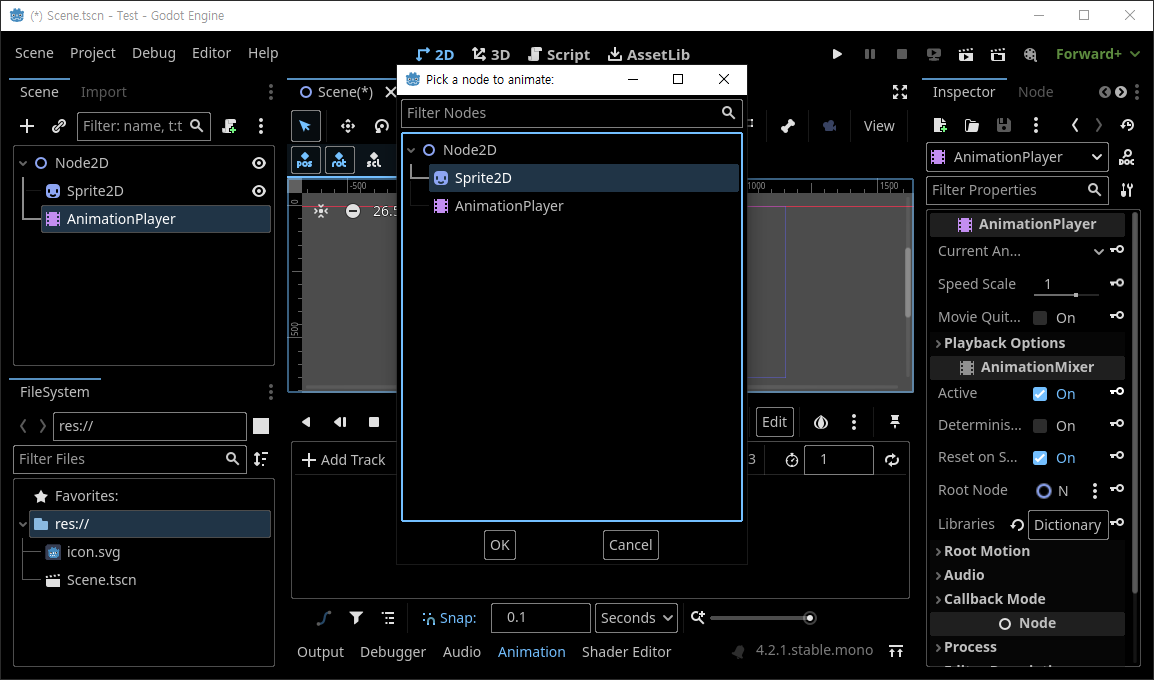This screenshot has width=1154, height=680.
Task: Run the project with the play icon
Action: click(837, 54)
